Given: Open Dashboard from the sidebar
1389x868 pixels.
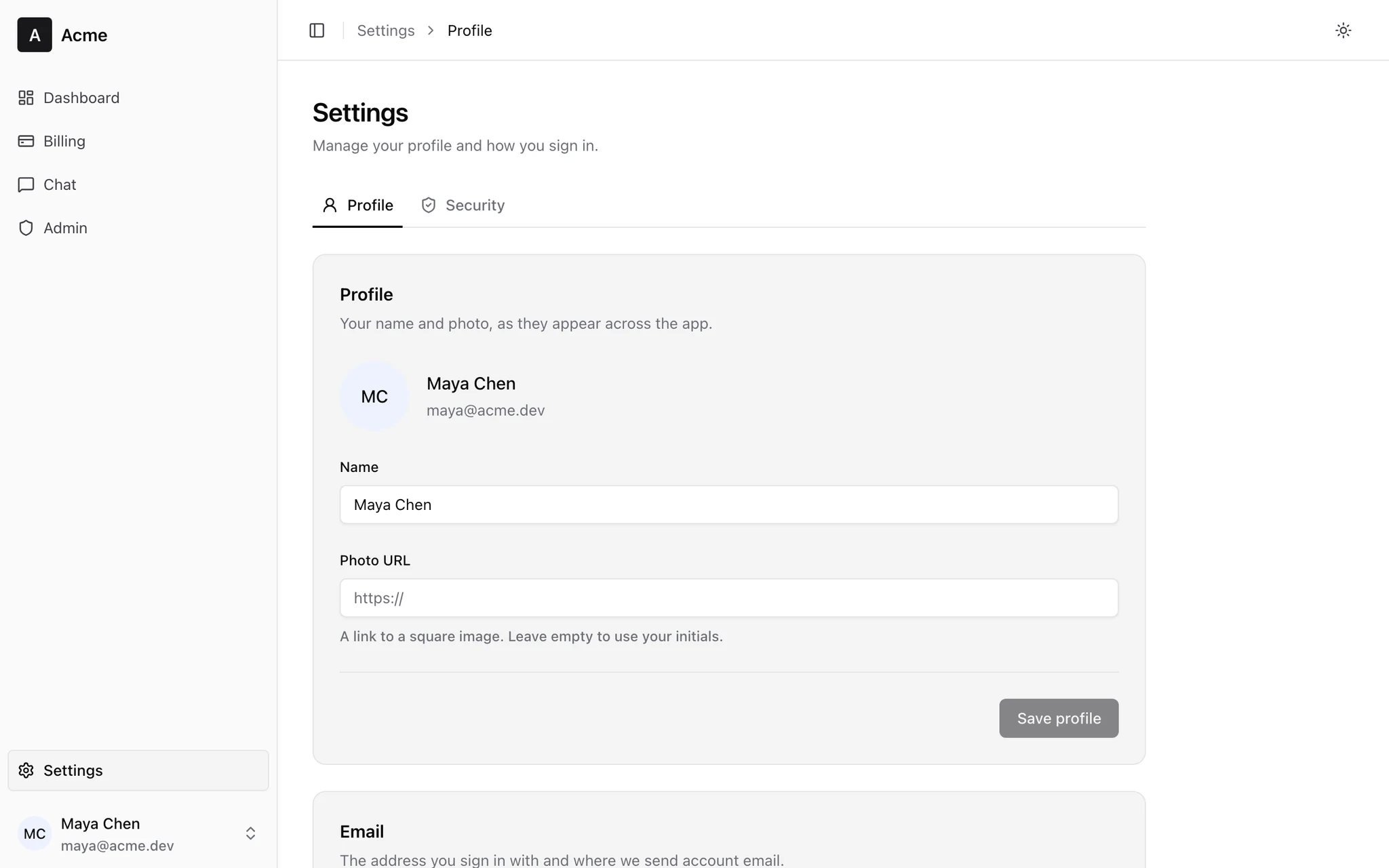Looking at the screenshot, I should pyautogui.click(x=138, y=98).
